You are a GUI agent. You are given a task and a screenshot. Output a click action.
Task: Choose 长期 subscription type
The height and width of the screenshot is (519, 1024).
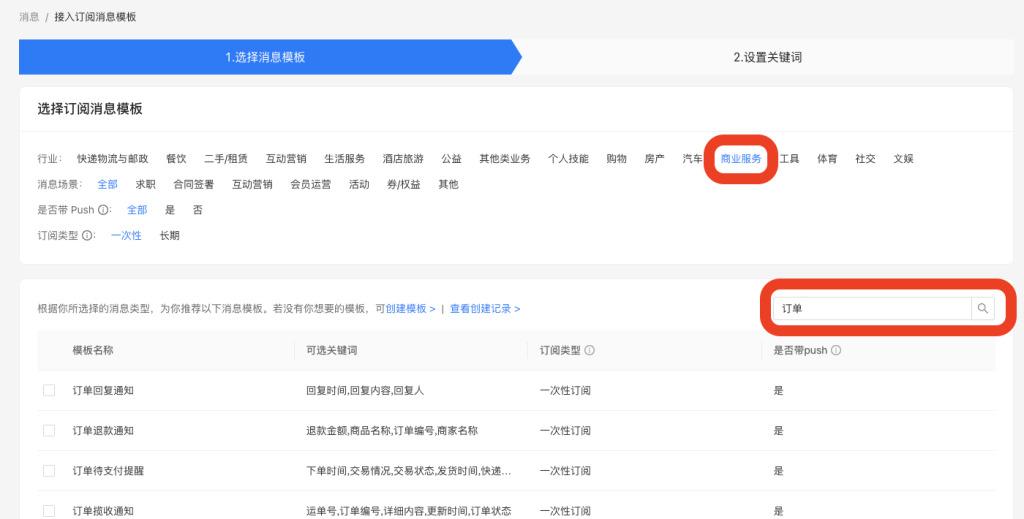(170, 236)
